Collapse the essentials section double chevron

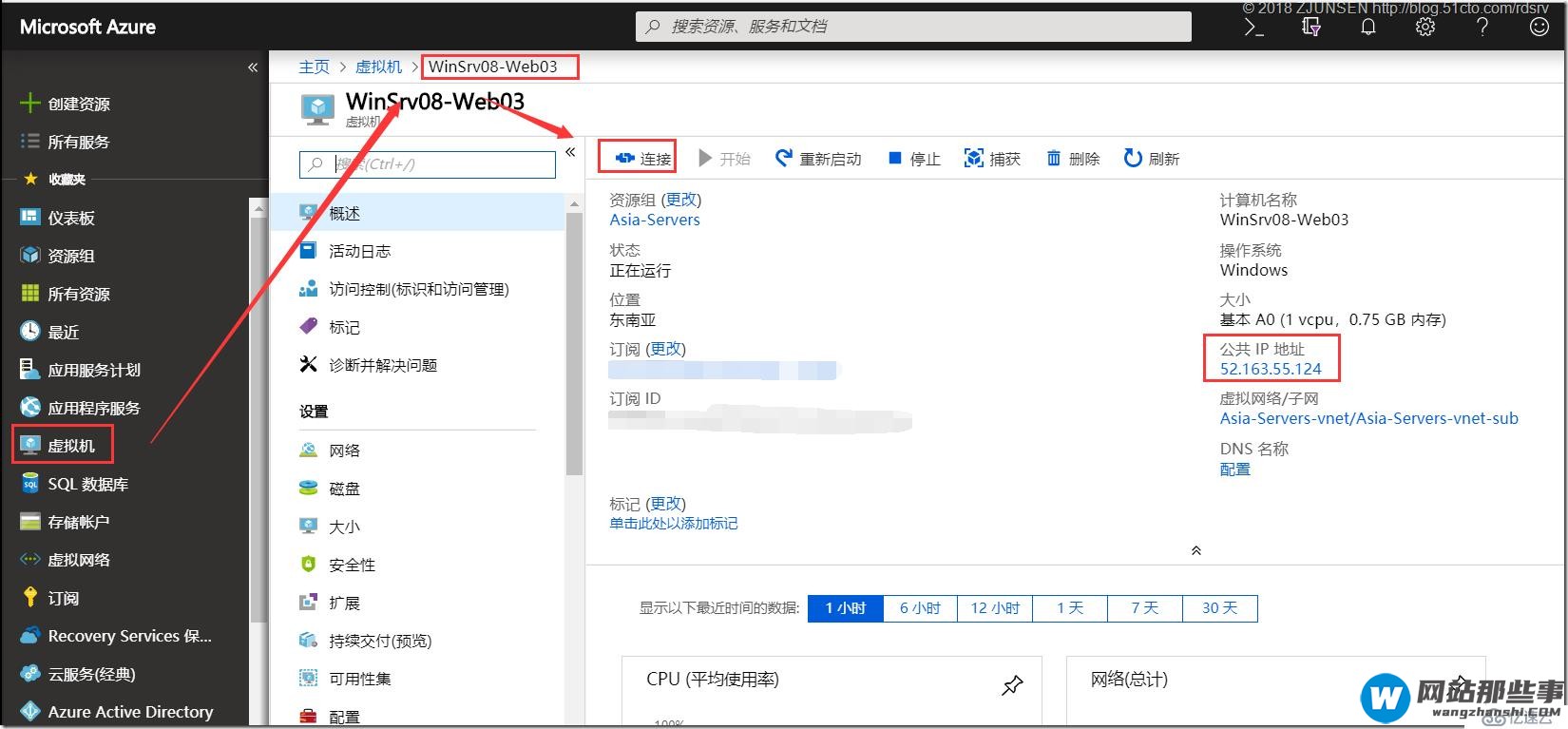click(1196, 550)
